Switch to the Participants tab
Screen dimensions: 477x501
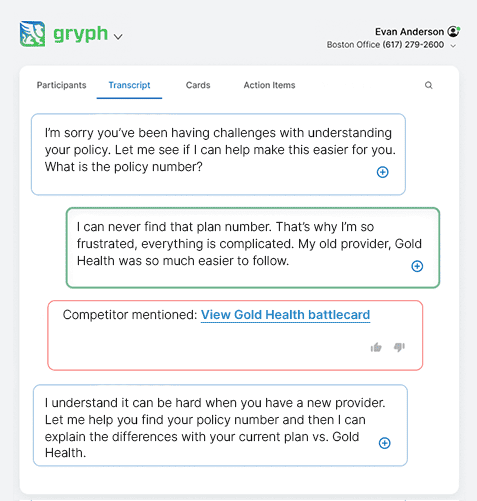pos(61,85)
